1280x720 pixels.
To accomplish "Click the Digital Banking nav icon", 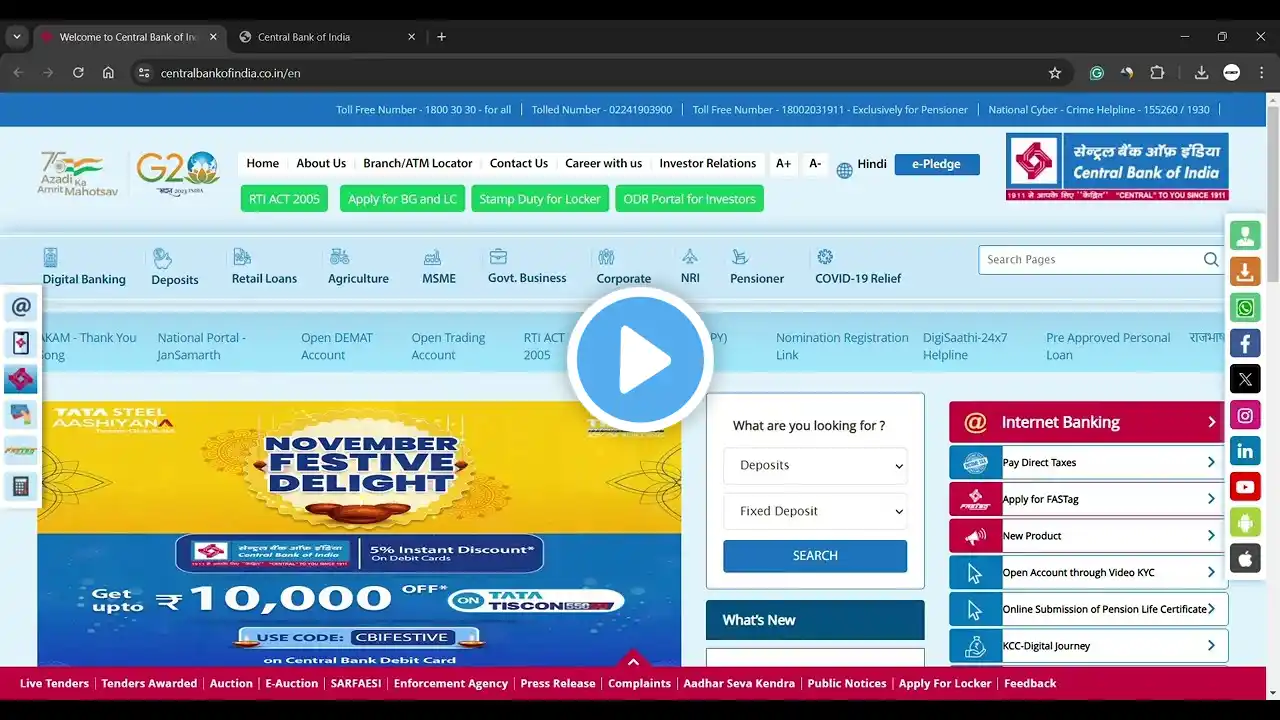I will coord(51,257).
